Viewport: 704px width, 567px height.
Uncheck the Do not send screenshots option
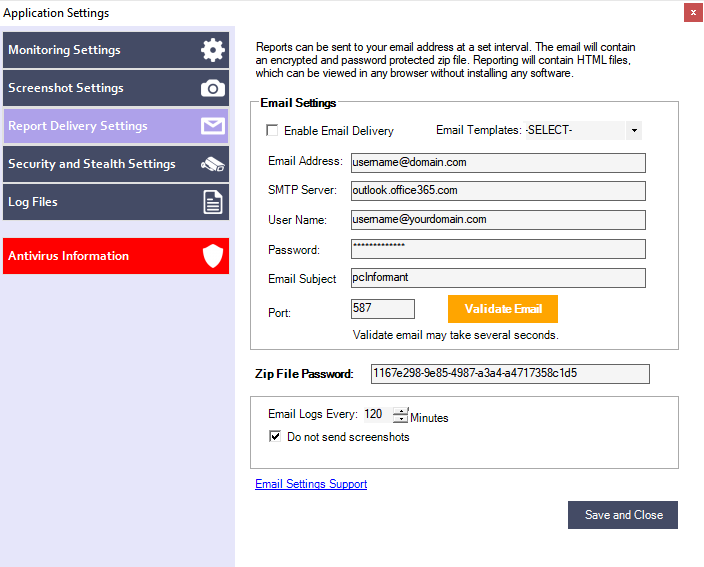click(275, 436)
